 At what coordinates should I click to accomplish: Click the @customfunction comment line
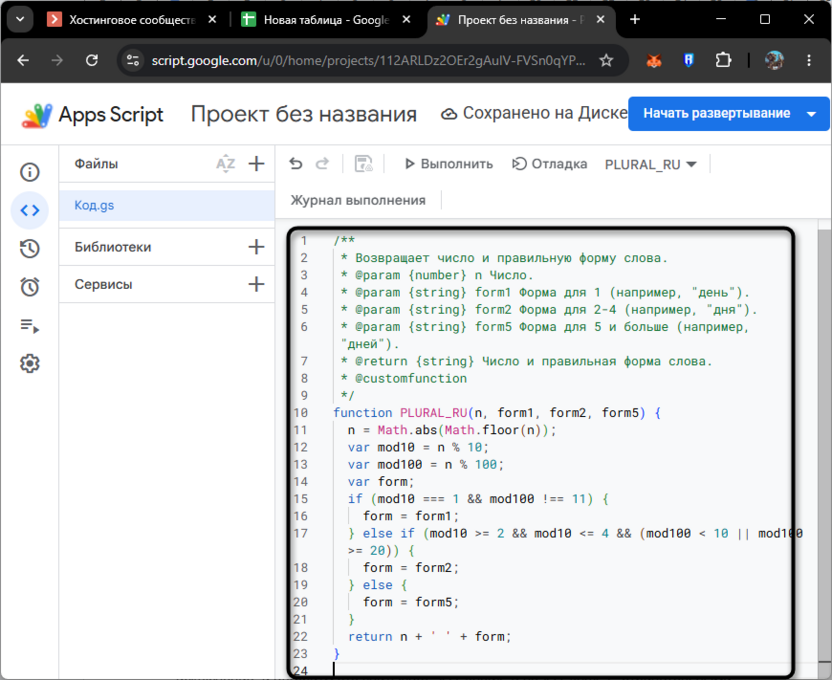403,378
